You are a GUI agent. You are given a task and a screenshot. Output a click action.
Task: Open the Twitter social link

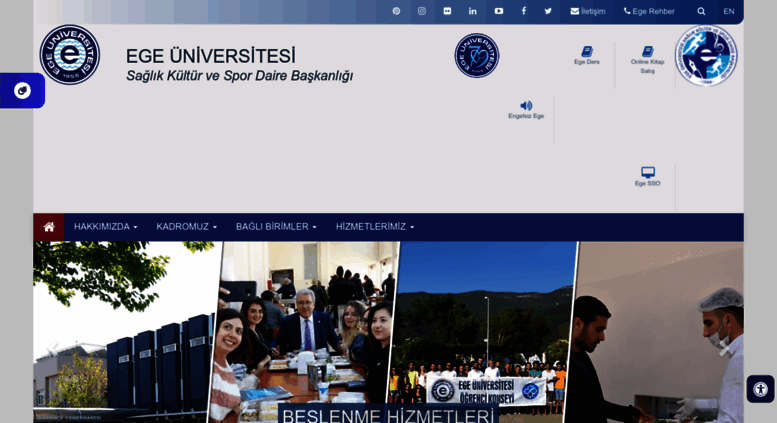(x=548, y=11)
